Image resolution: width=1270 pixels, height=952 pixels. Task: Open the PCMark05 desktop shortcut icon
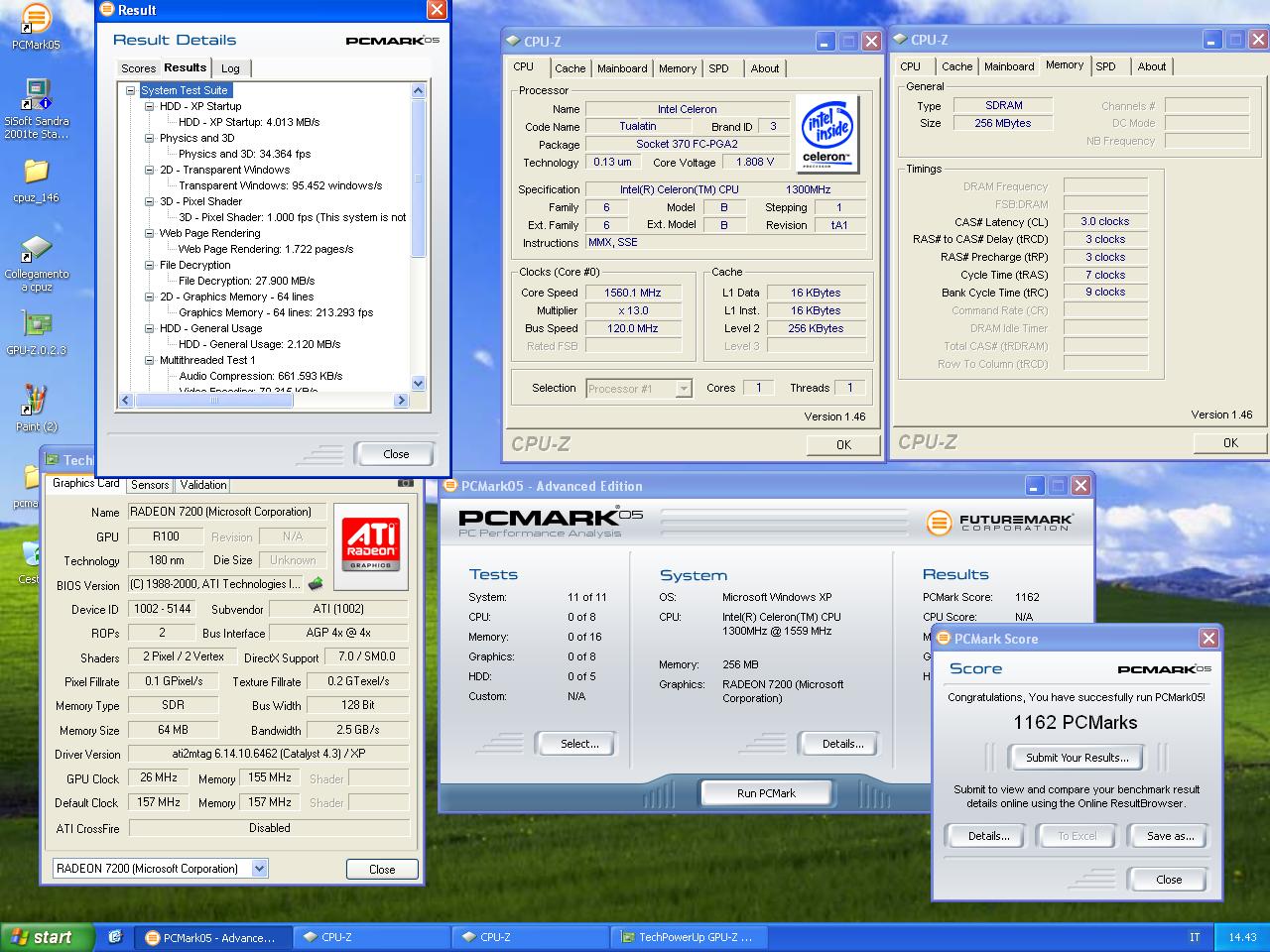[35, 18]
